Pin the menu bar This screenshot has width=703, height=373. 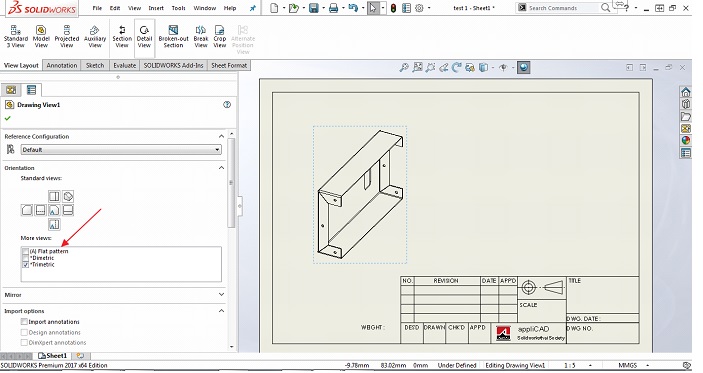[x=253, y=8]
